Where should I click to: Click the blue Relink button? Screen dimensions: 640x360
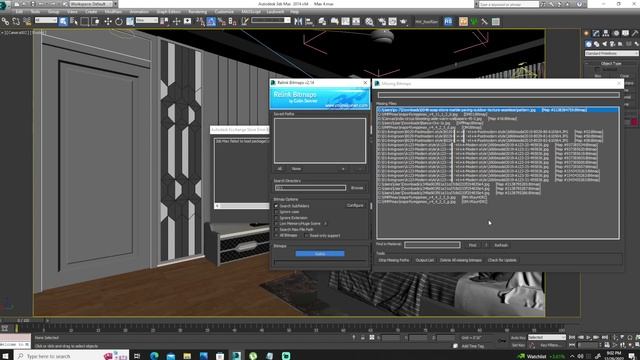[320, 253]
